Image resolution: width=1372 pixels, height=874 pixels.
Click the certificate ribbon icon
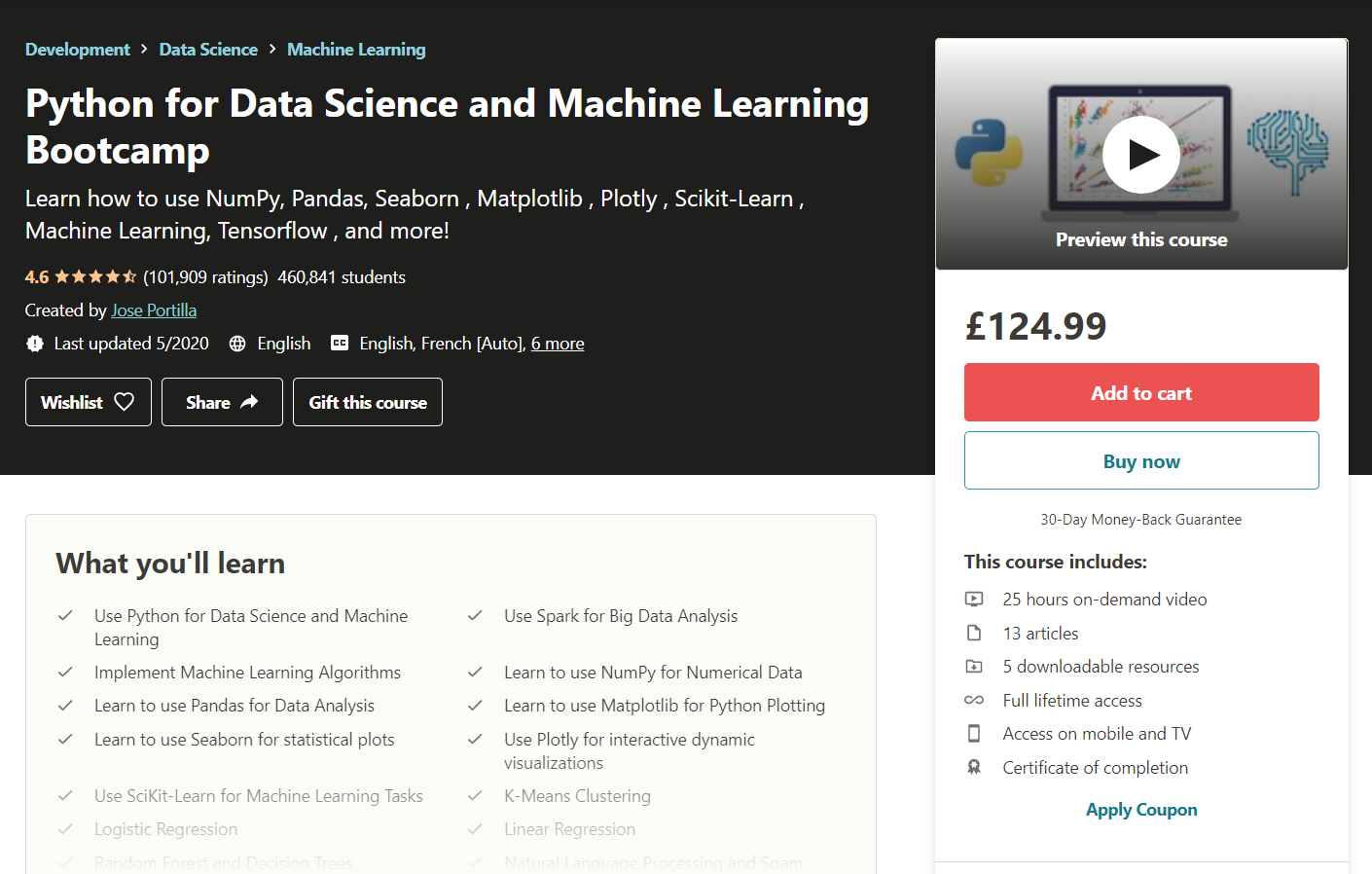point(974,768)
